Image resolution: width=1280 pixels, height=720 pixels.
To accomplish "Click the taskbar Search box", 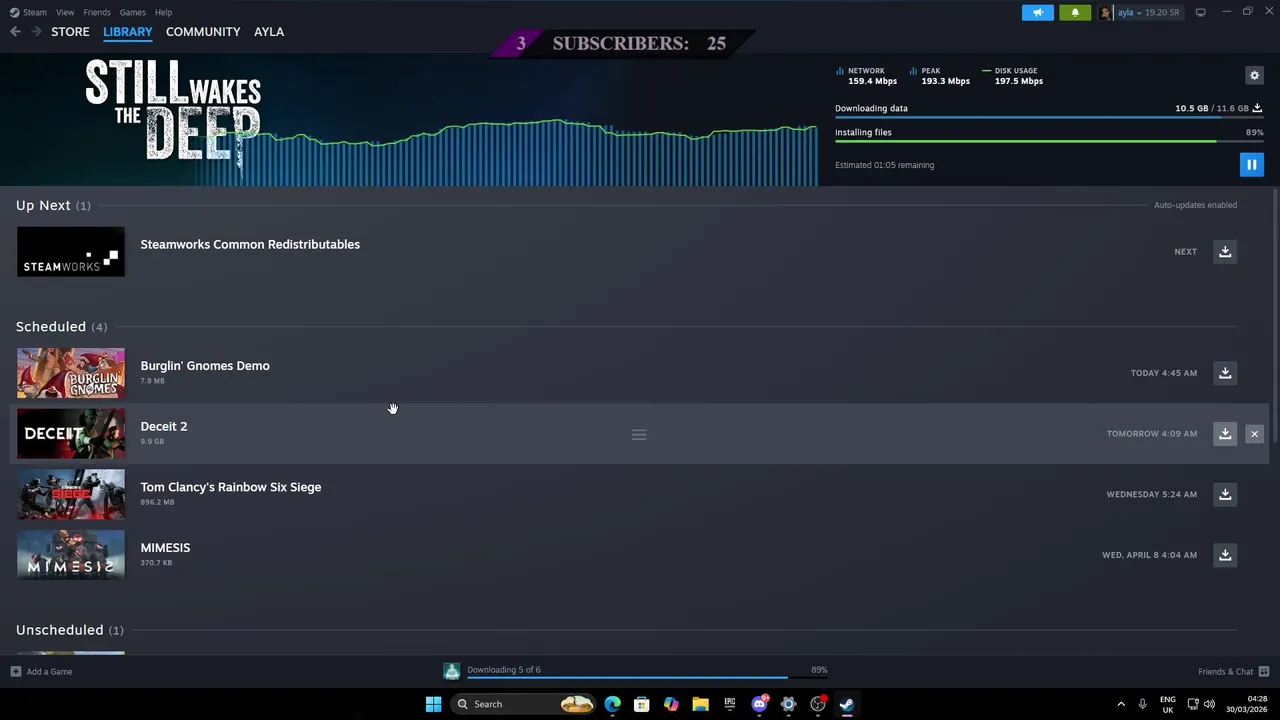I will pyautogui.click(x=525, y=704).
